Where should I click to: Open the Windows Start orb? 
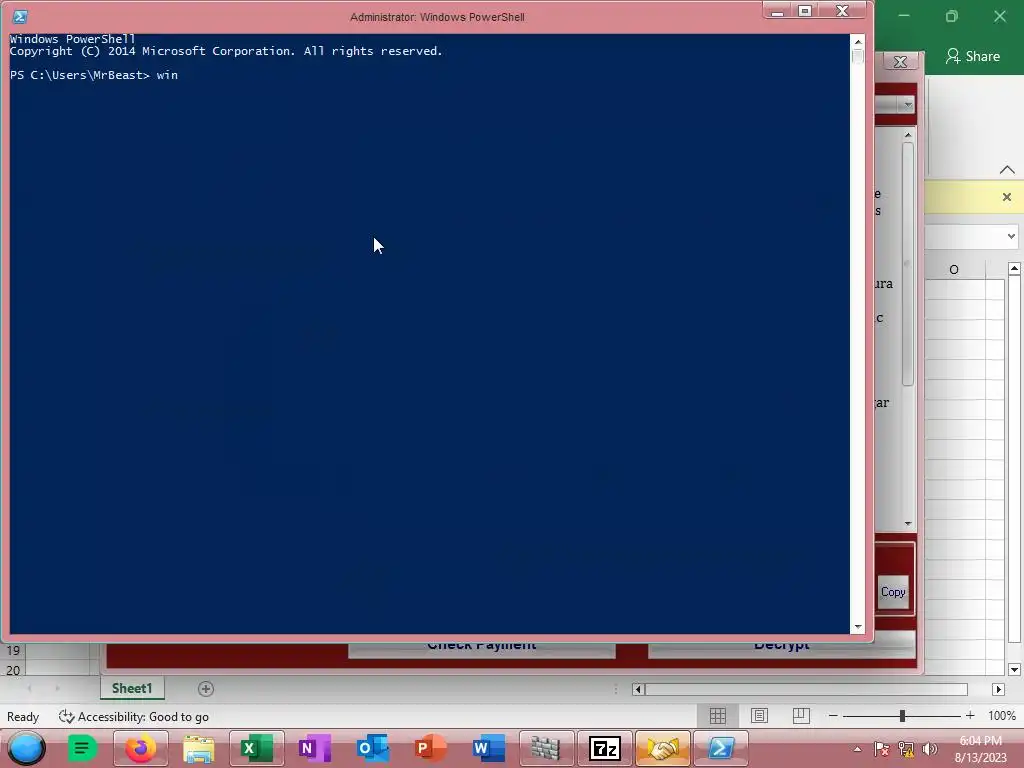pos(26,748)
